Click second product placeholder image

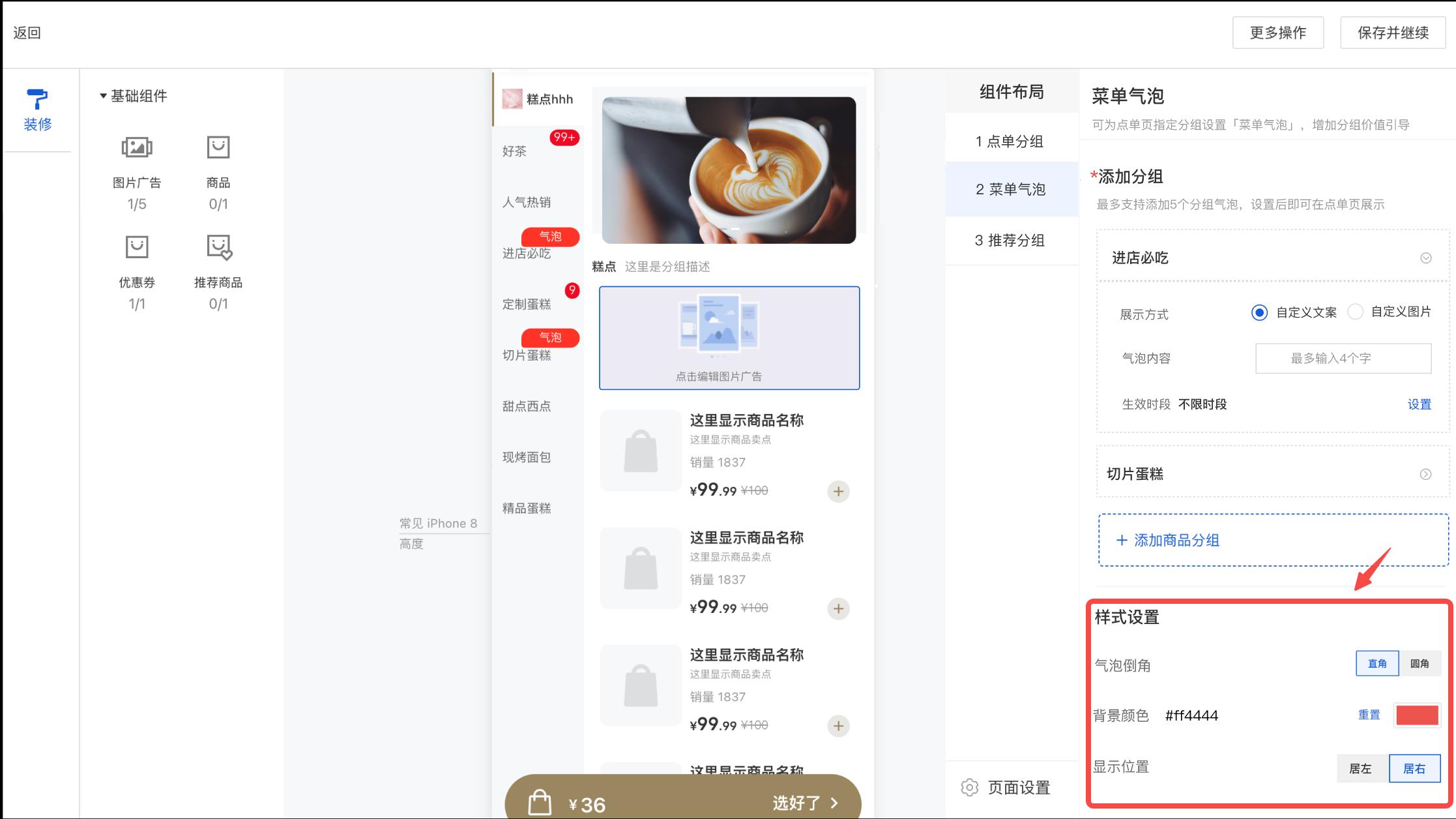point(641,568)
